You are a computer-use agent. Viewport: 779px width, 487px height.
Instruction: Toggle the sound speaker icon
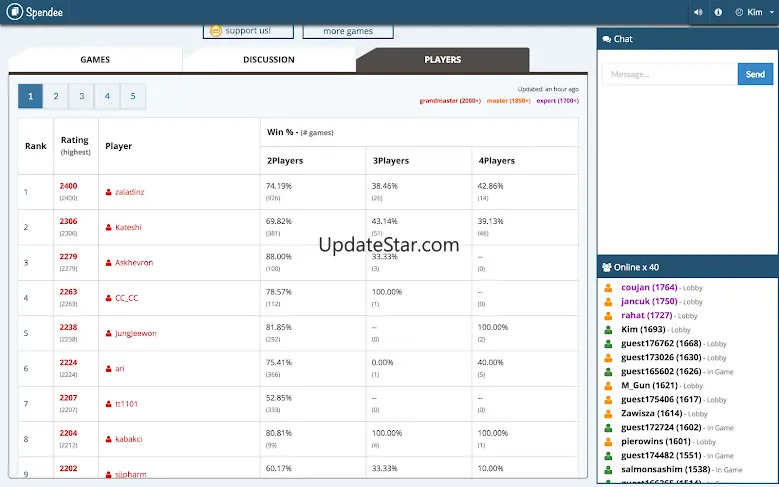[698, 12]
